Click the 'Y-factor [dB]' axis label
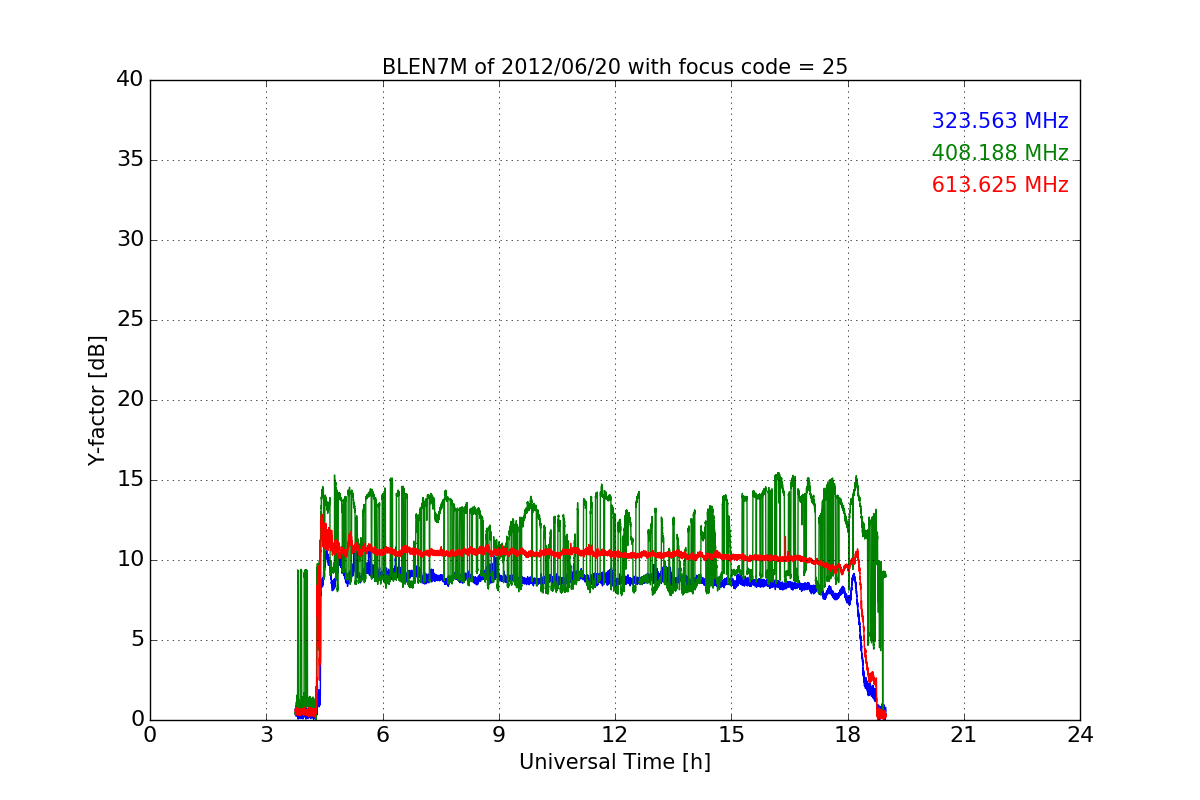This screenshot has height=800, width=1200. [97, 400]
